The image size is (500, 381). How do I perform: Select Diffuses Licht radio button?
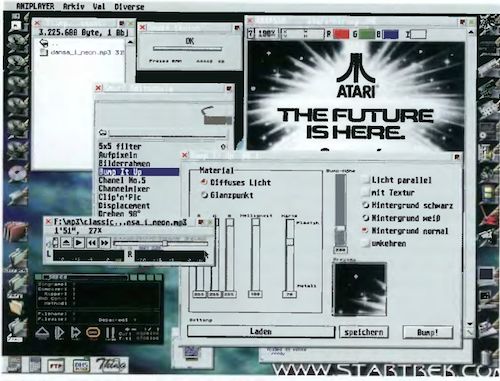[x=204, y=182]
